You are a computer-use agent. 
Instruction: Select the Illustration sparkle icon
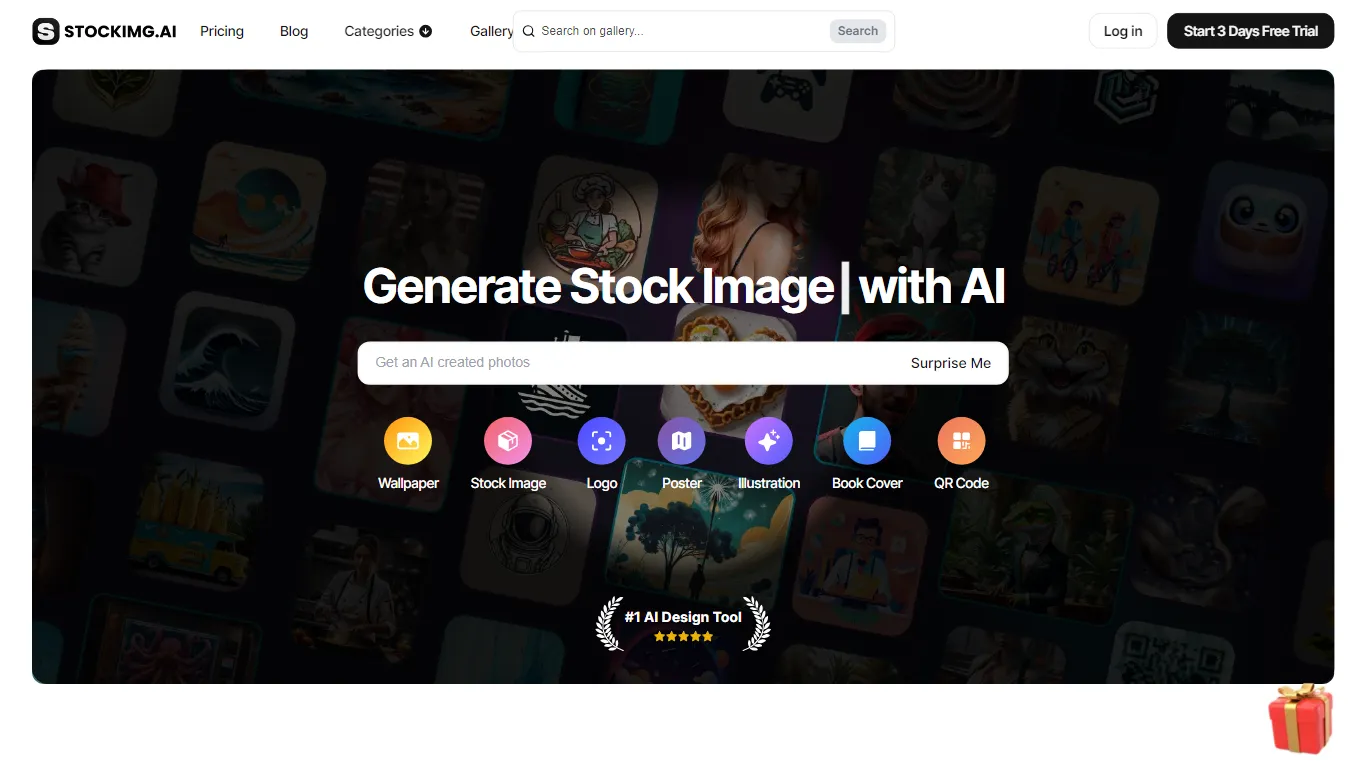pyautogui.click(x=769, y=441)
